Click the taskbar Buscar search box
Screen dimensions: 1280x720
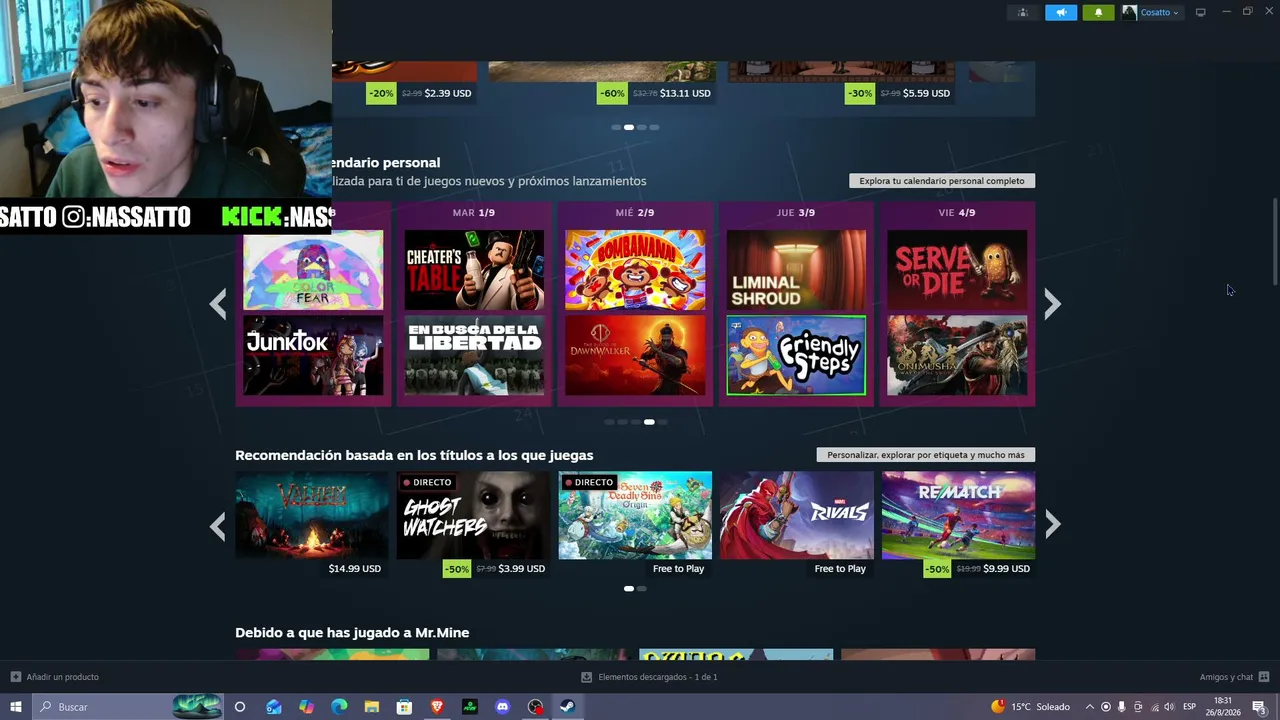128,707
